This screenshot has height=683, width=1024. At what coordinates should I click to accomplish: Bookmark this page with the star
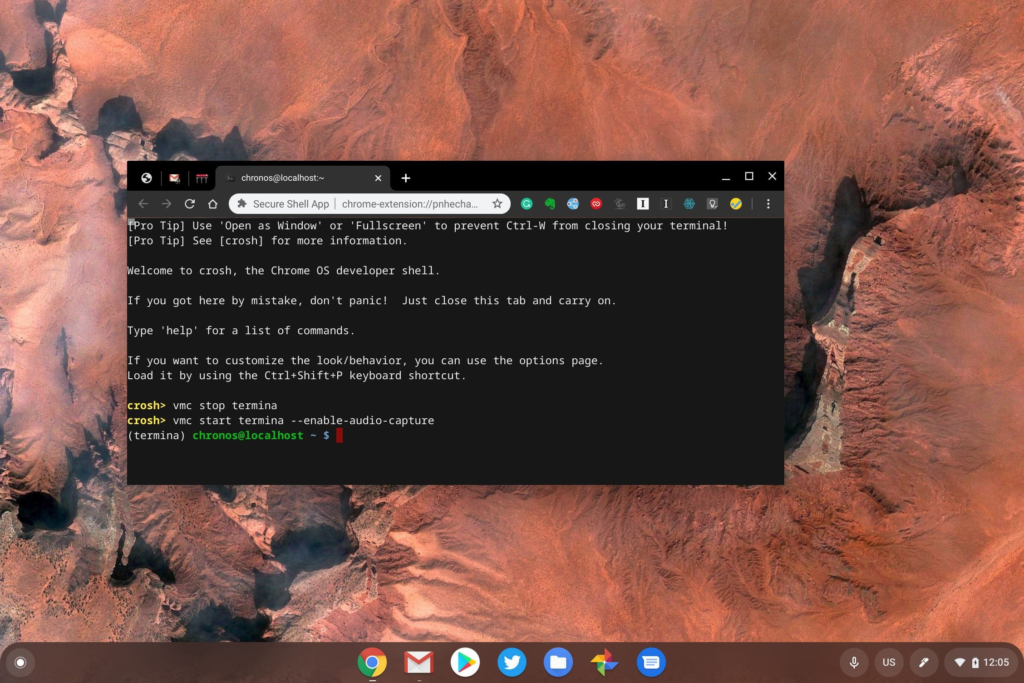pos(497,204)
